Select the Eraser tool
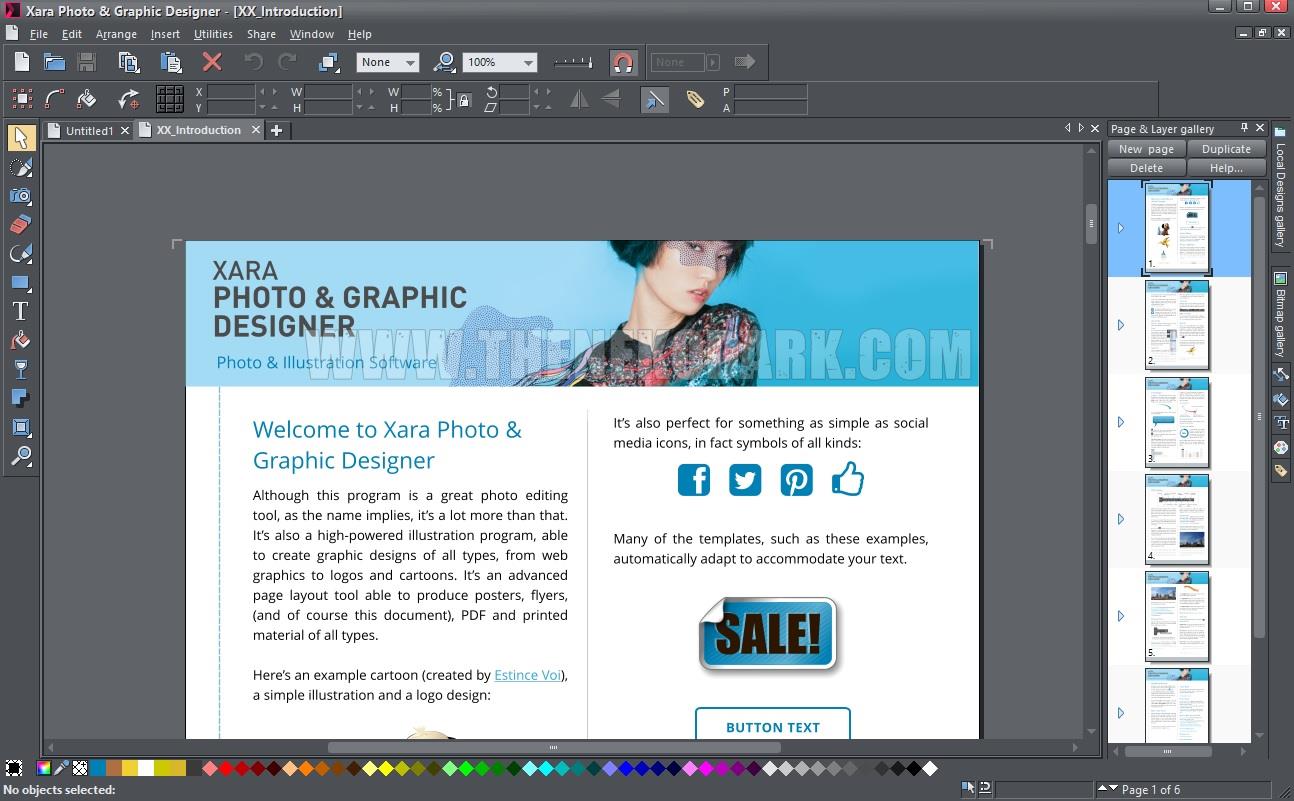Viewport: 1294px width, 801px height. (21, 224)
